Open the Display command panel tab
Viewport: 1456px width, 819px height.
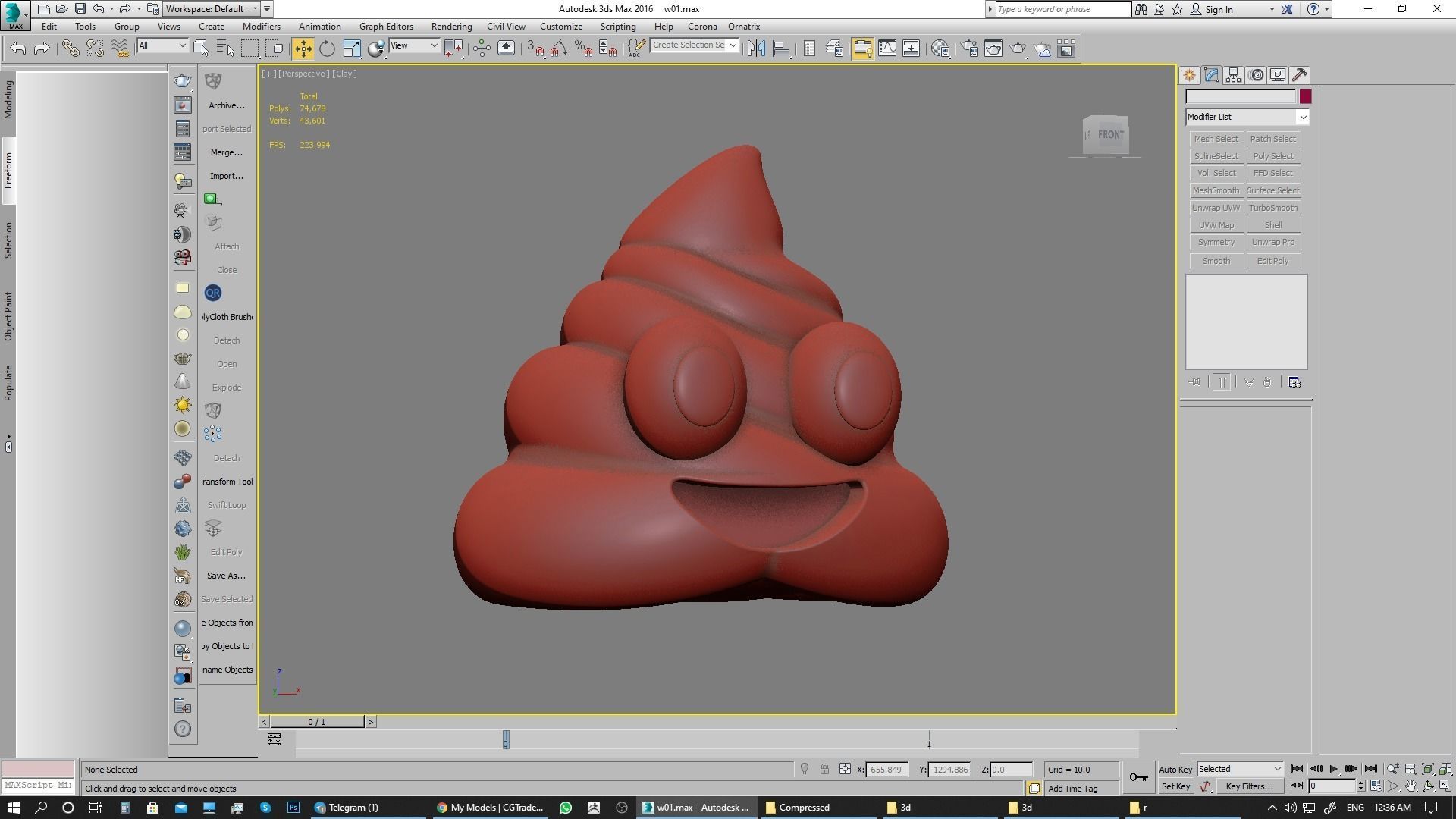click(1278, 75)
